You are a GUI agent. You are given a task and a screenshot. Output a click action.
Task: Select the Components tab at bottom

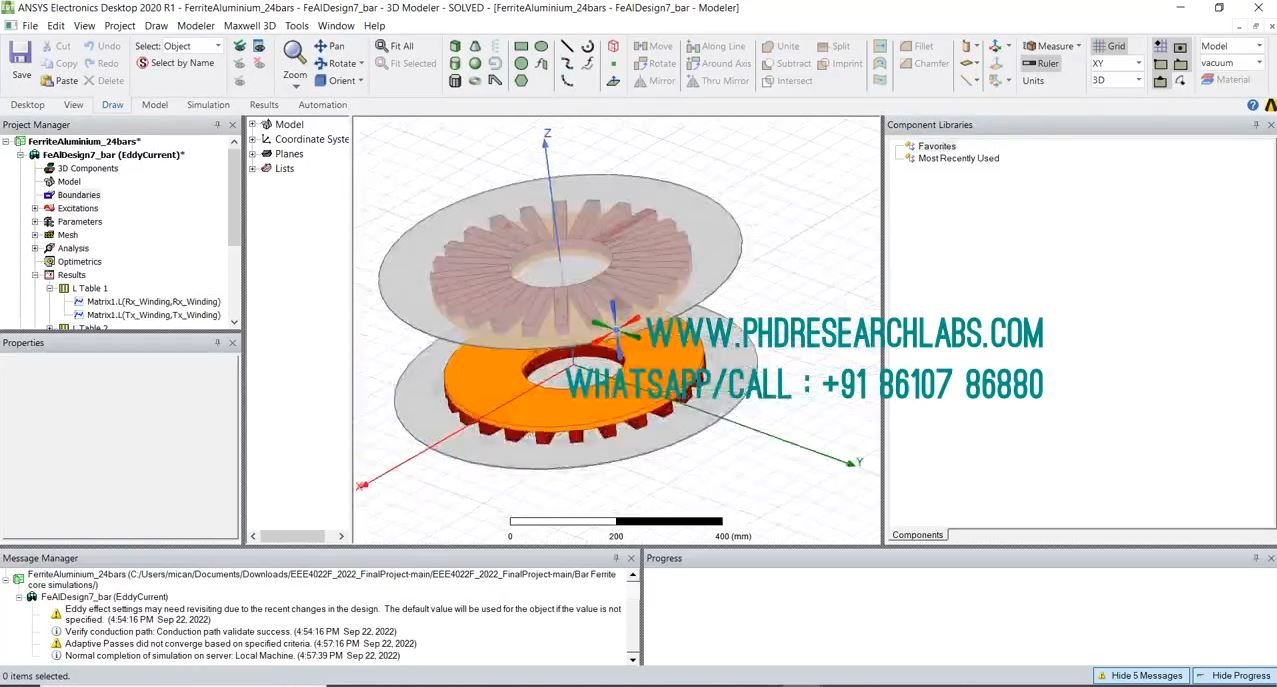pyautogui.click(x=917, y=535)
